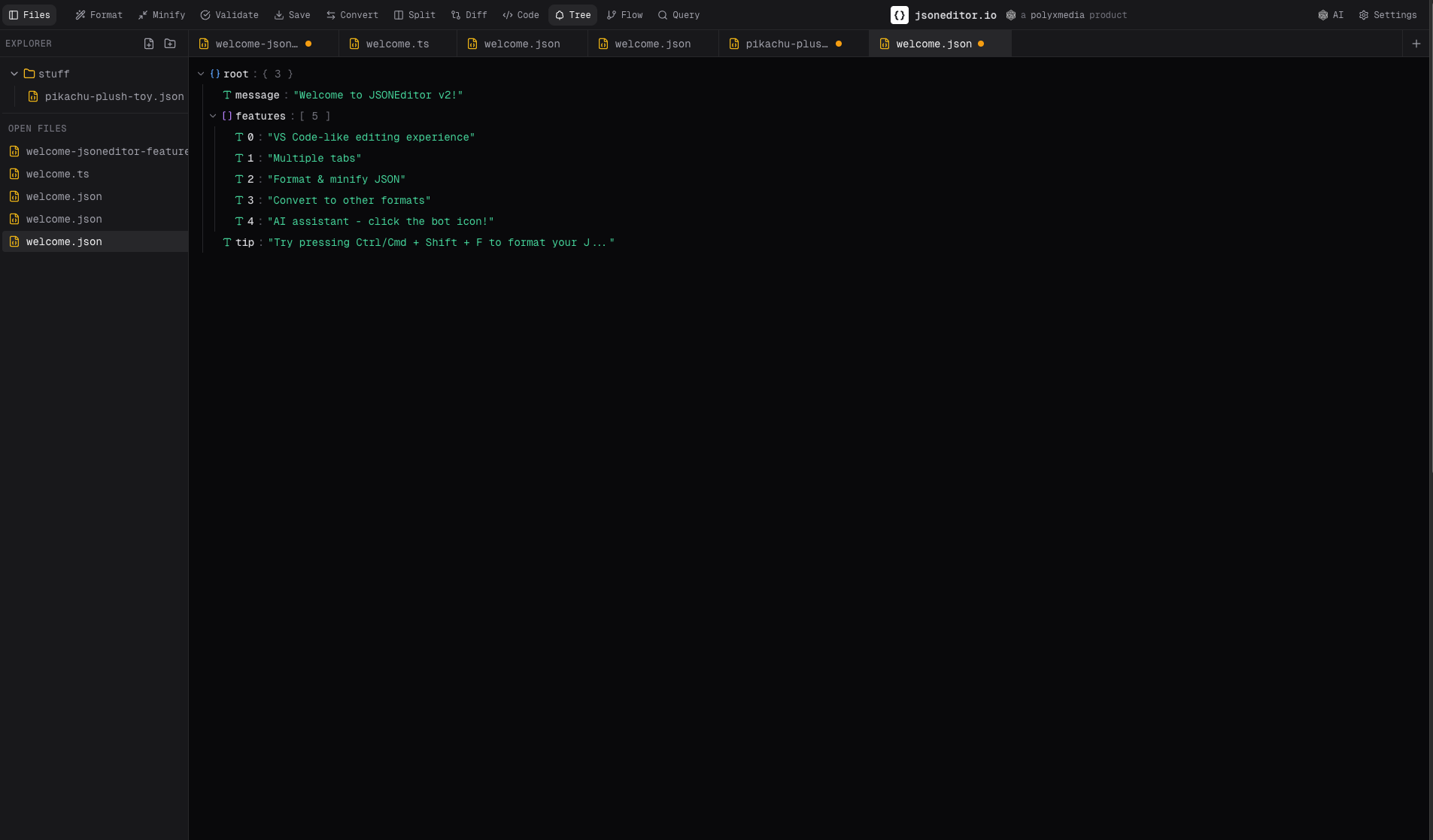Select the Format tool in the toolbar
The image size is (1433, 840).
click(x=99, y=14)
